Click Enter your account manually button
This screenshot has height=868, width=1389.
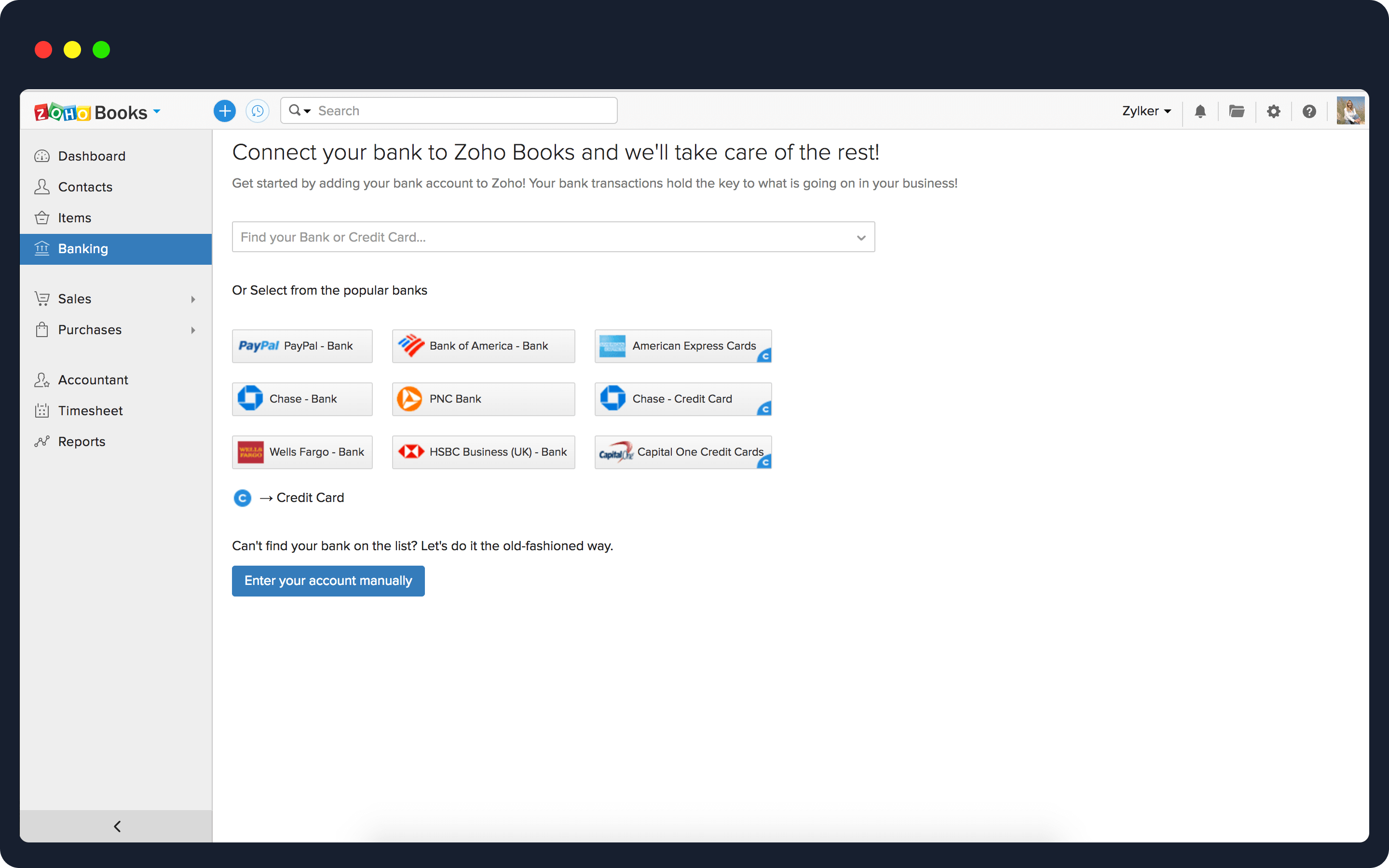tap(328, 581)
